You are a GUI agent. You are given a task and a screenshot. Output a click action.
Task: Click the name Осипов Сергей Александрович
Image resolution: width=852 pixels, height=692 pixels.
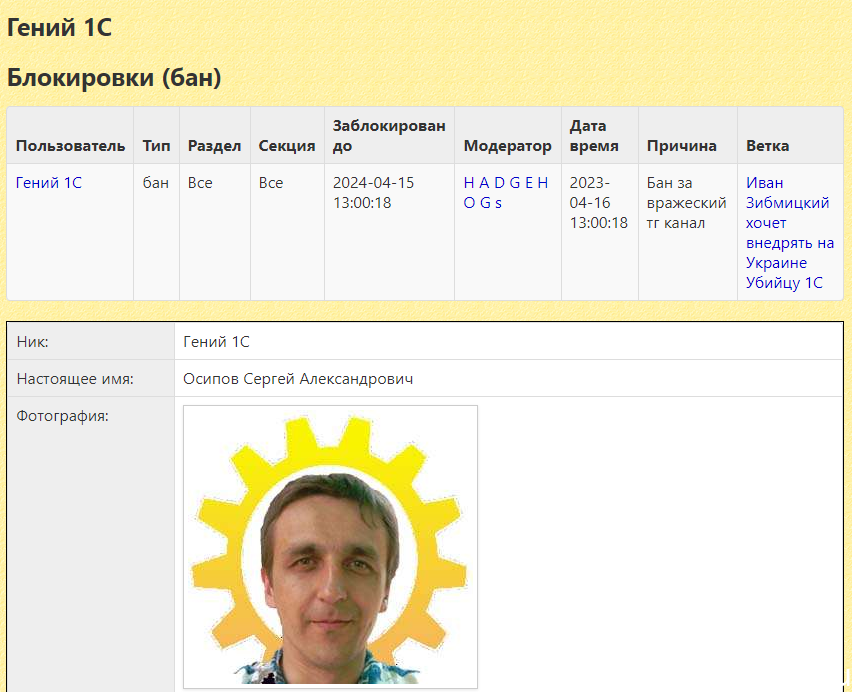(x=298, y=379)
